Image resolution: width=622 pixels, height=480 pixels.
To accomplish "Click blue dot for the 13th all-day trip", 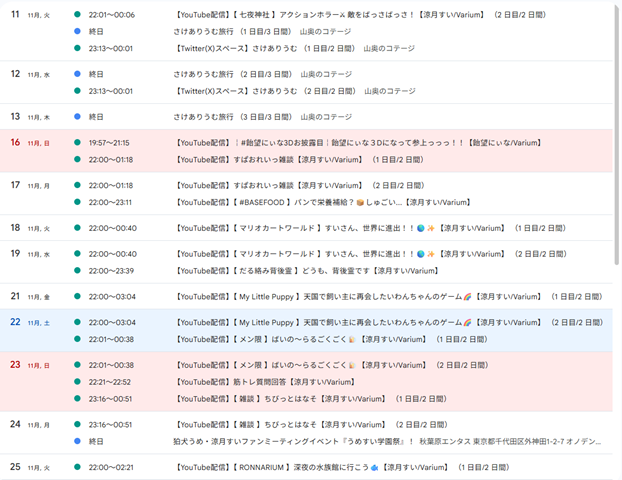I will coord(78,116).
